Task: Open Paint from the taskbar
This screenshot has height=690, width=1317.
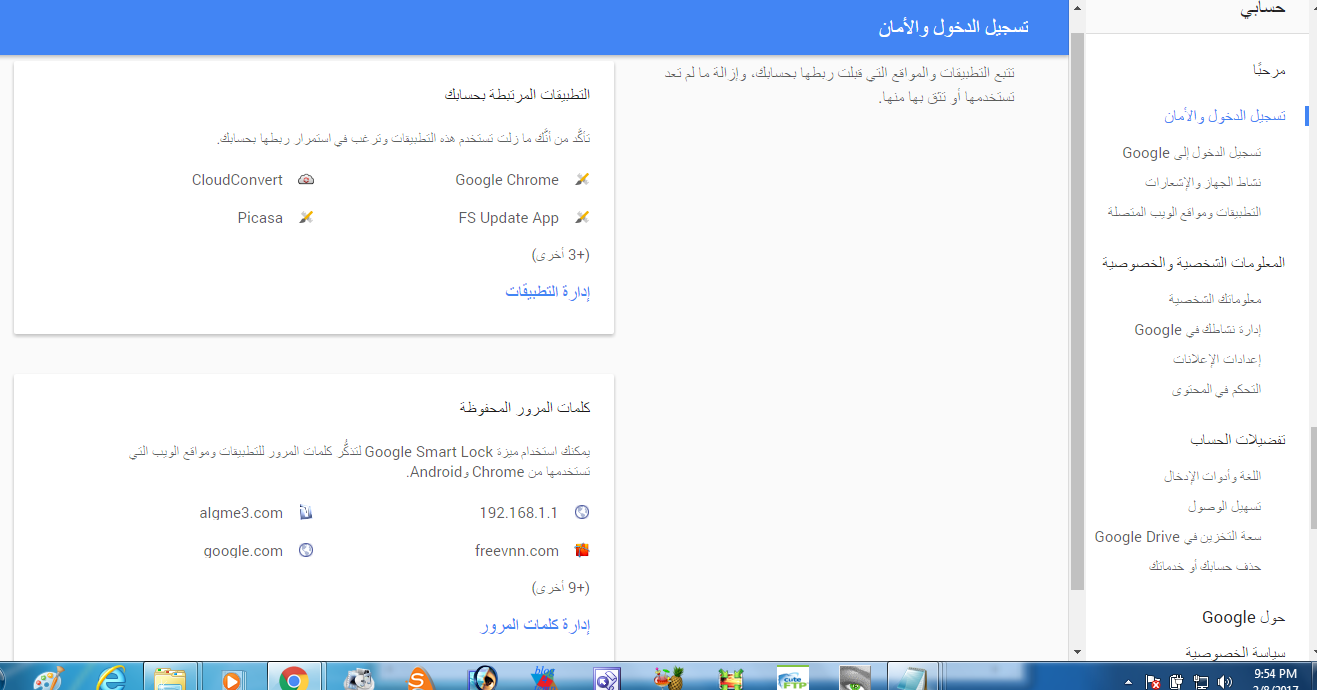Action: click(x=46, y=678)
